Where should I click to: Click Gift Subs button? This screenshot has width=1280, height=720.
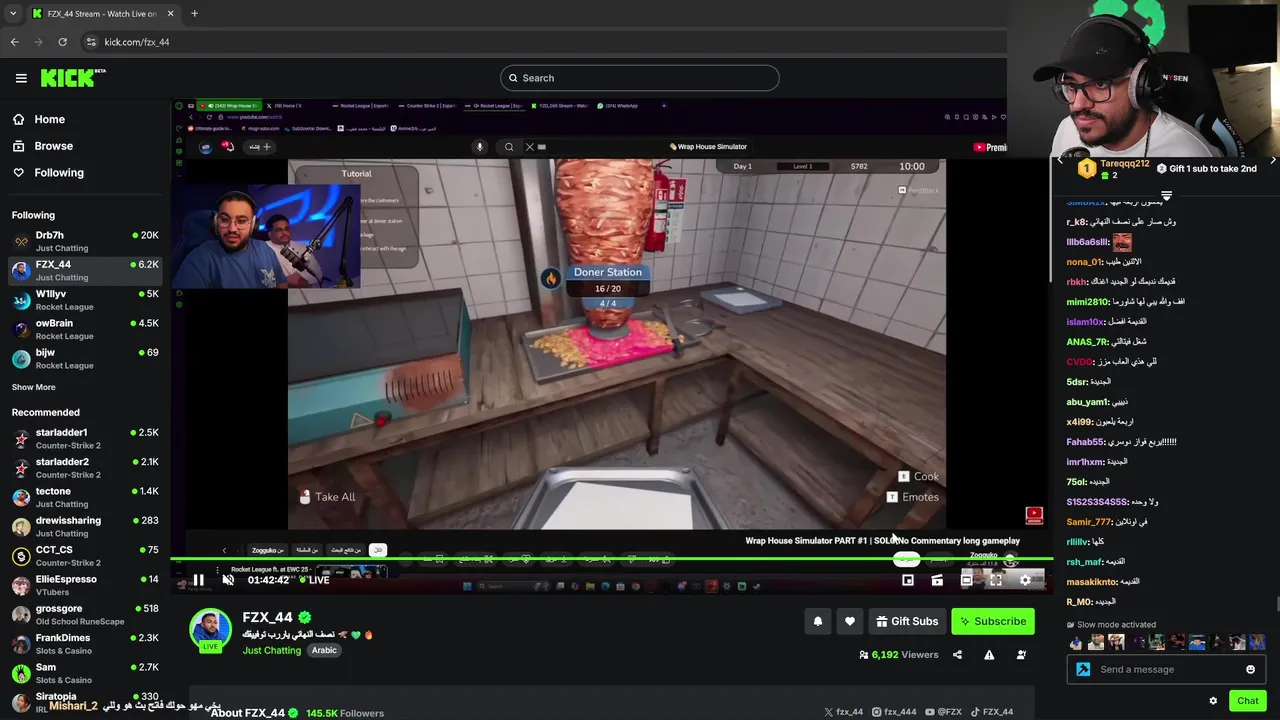[907, 621]
